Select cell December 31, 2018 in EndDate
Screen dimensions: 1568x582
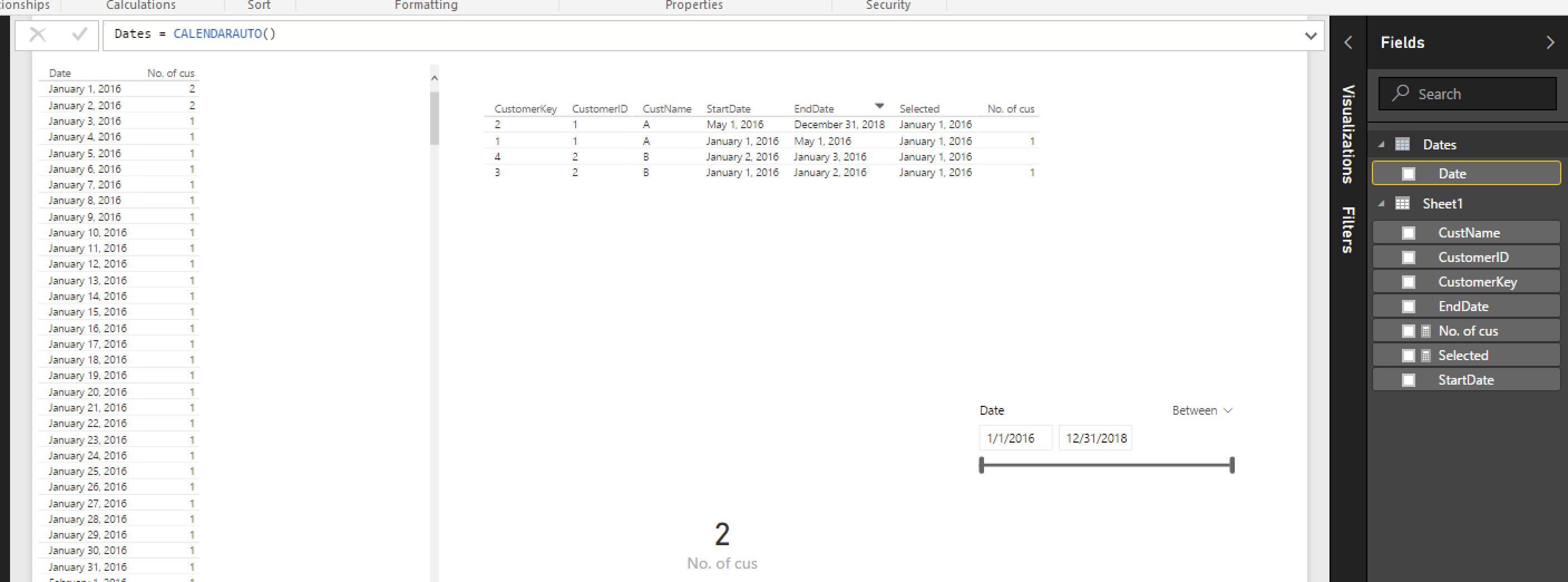click(x=839, y=125)
